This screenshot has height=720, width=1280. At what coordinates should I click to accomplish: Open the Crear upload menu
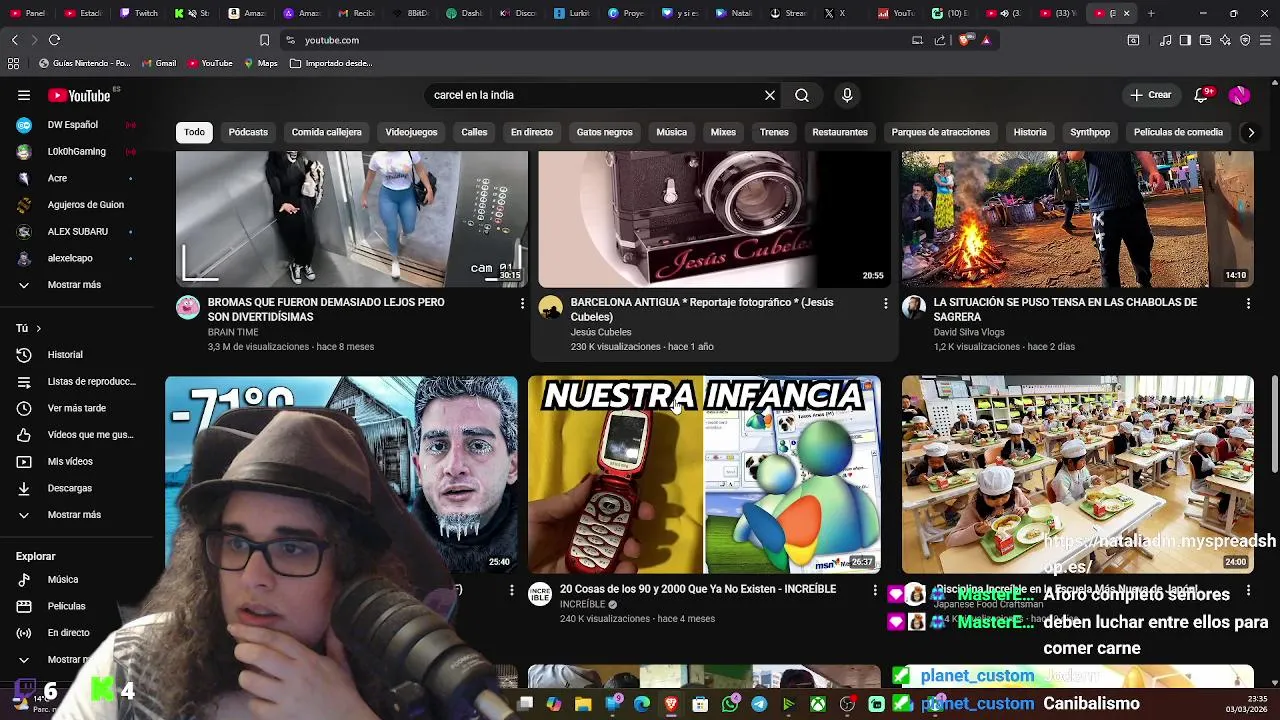(x=1150, y=95)
